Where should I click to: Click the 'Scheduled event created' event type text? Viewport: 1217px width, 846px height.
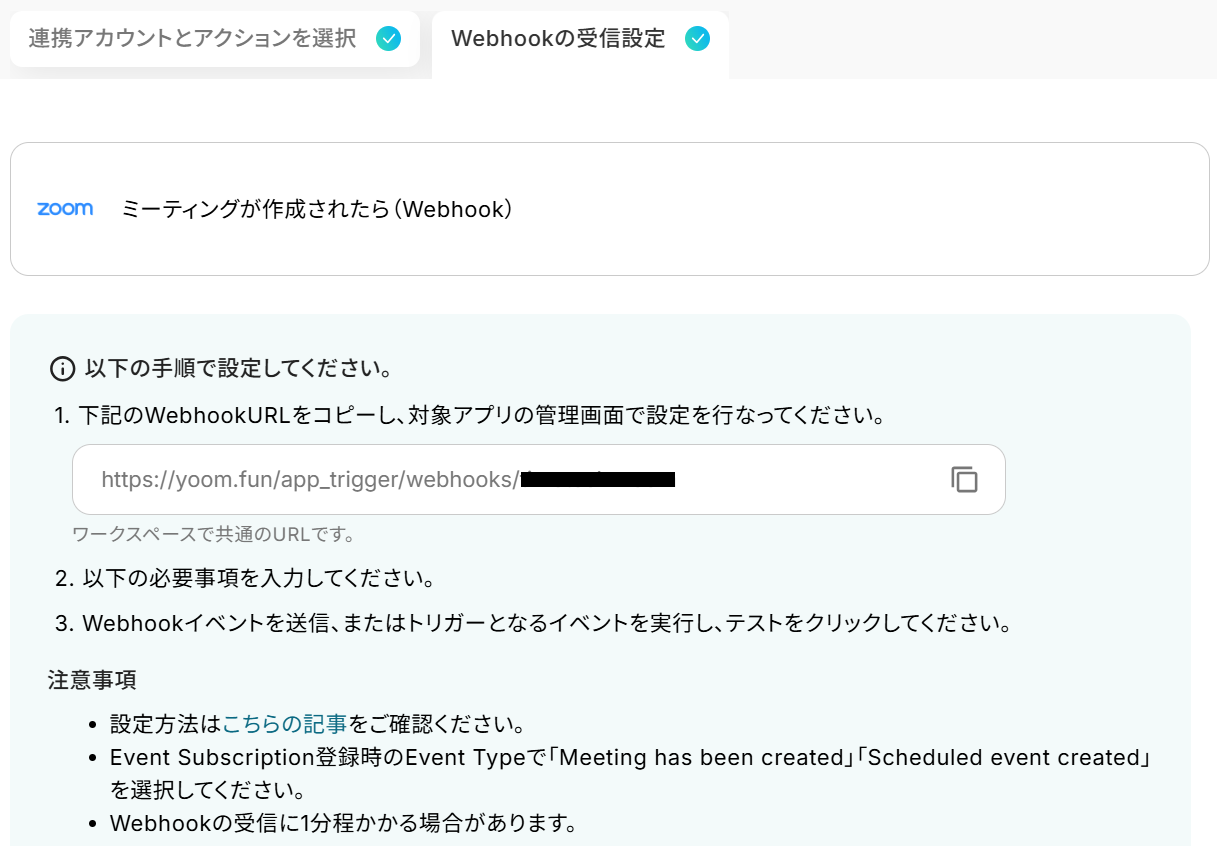click(1005, 757)
